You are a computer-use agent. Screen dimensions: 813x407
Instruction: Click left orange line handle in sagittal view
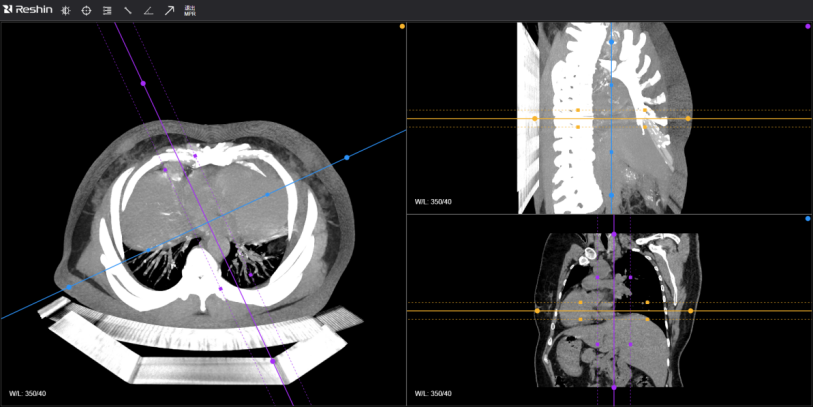click(535, 119)
